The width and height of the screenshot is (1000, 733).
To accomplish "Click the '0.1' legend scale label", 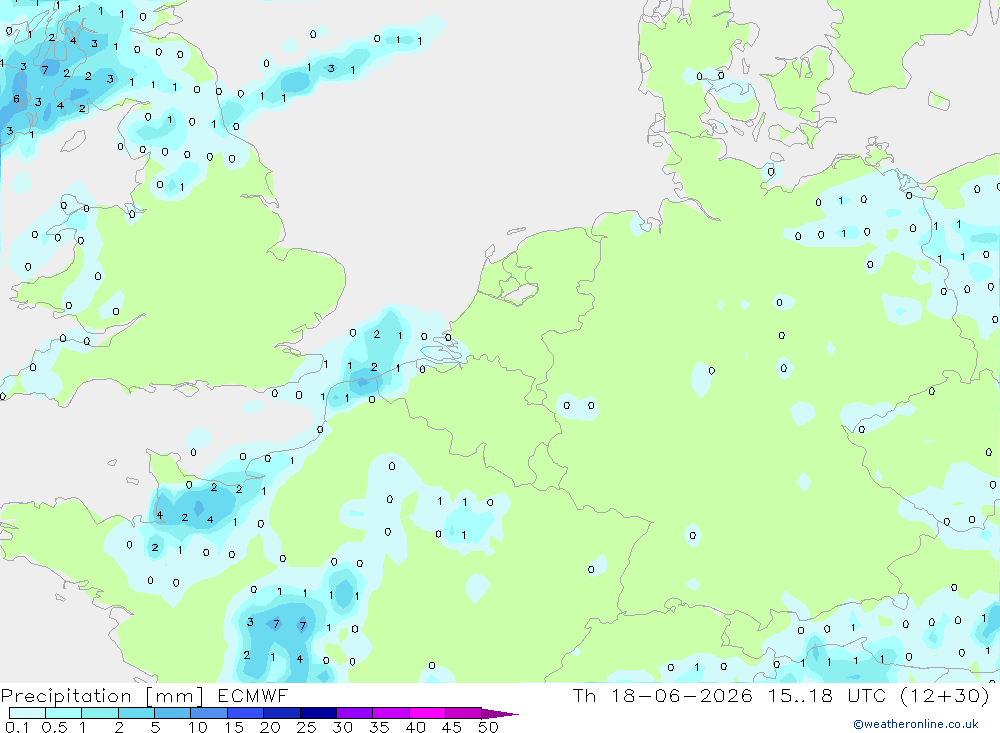I will [x=17, y=727].
